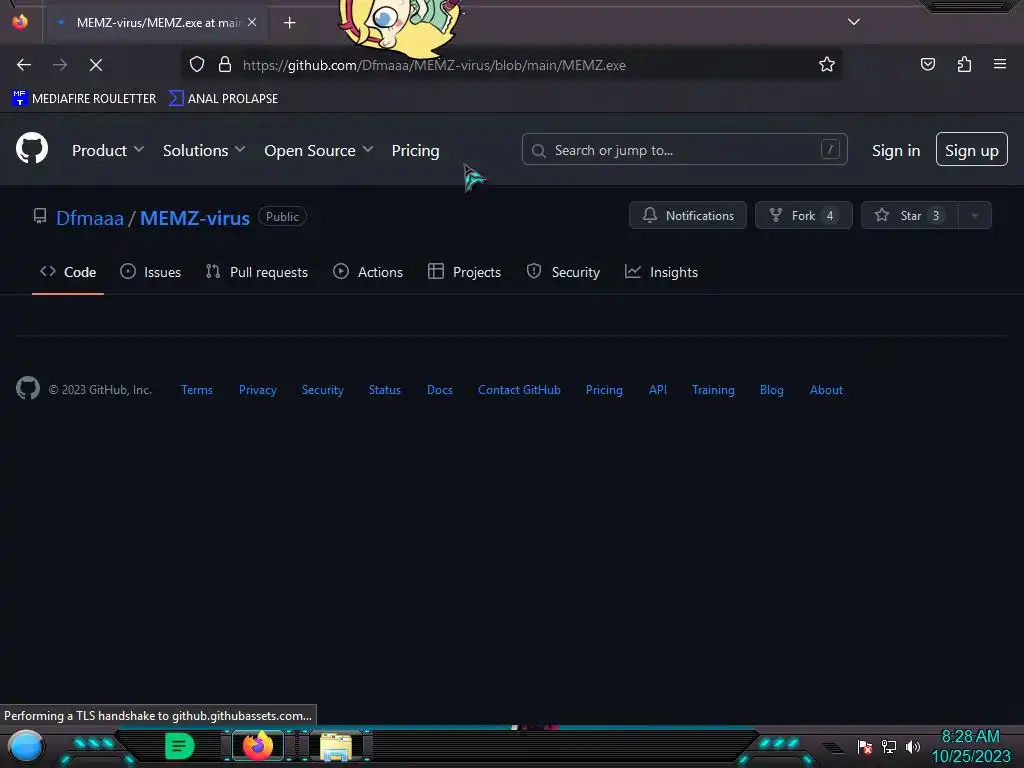Open the MEMZ-virus repository link
The height and width of the screenshot is (768, 1024).
click(x=195, y=218)
